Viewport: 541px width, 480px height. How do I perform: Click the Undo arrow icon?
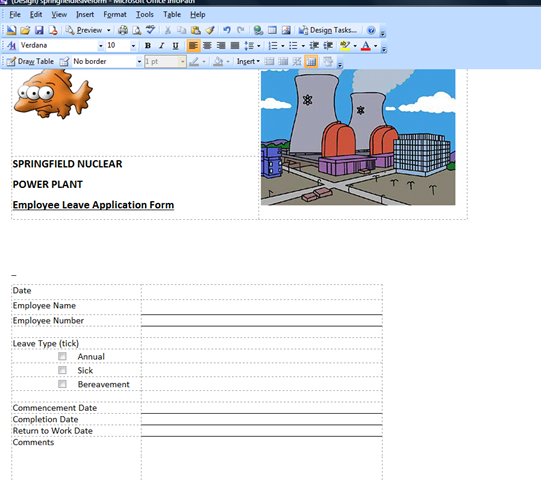click(x=227, y=30)
